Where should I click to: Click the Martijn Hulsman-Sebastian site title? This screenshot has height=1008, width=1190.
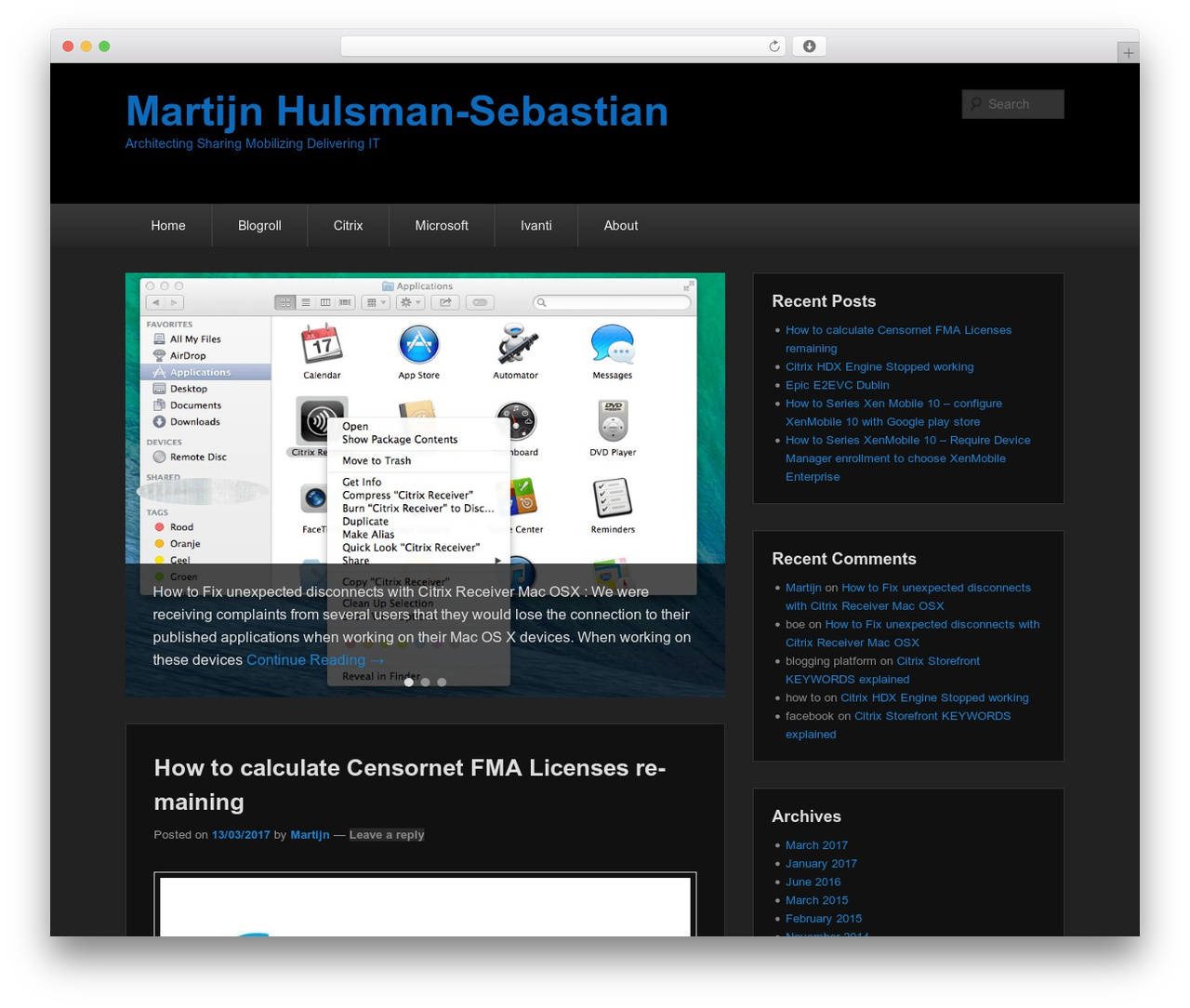(397, 111)
